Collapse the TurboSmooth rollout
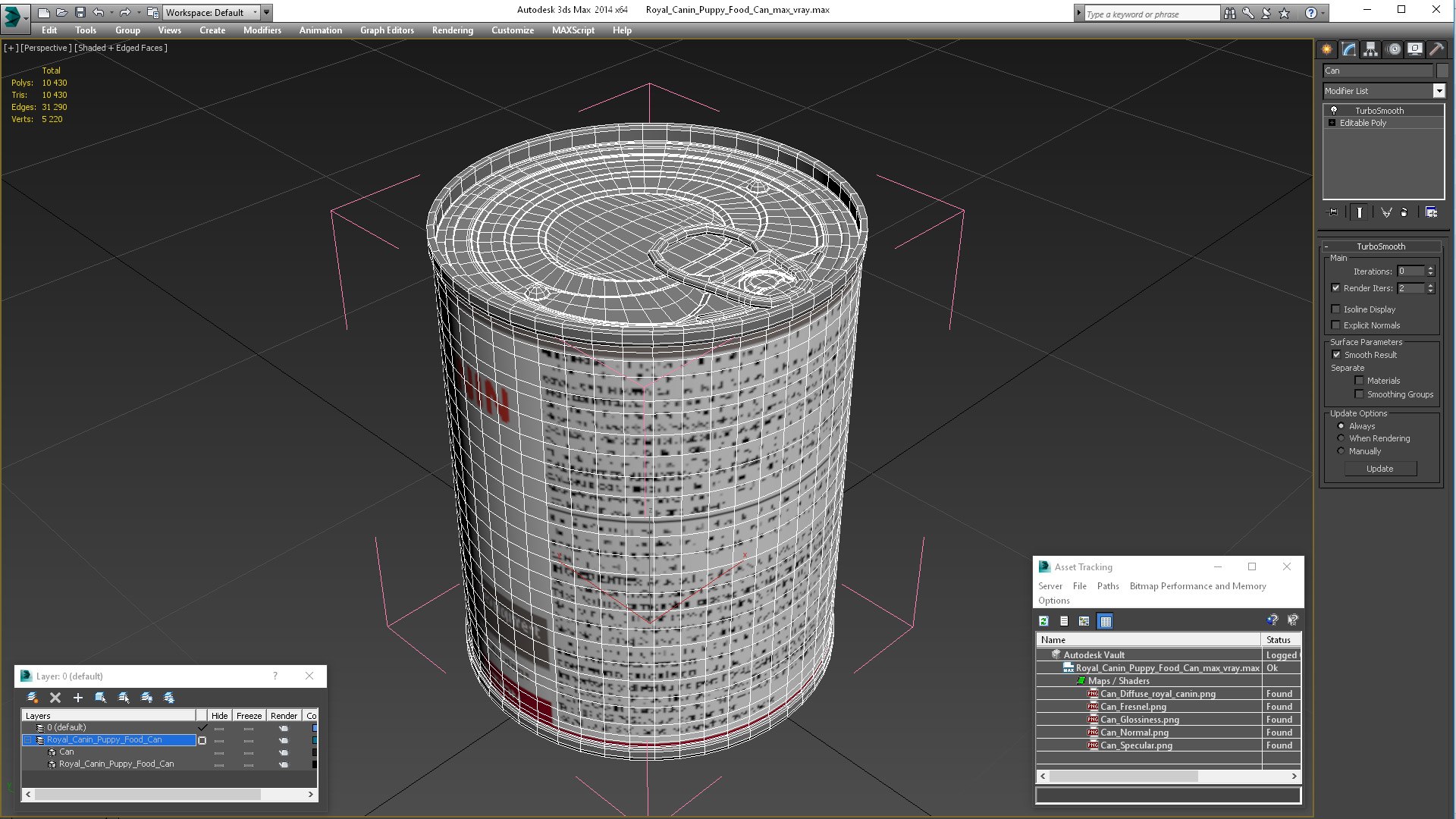Image resolution: width=1456 pixels, height=819 pixels. click(1326, 246)
